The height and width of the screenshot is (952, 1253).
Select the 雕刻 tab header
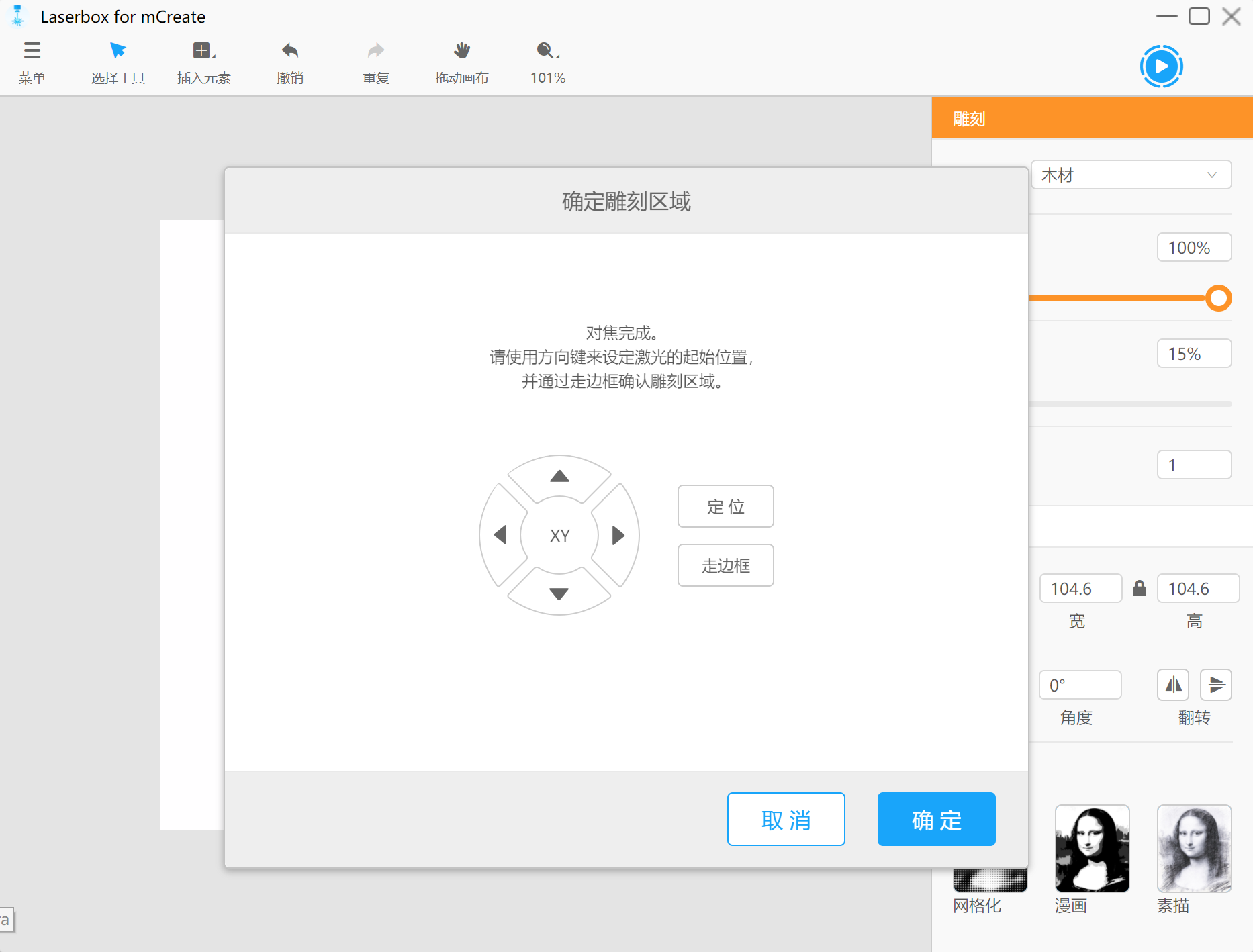coord(968,117)
